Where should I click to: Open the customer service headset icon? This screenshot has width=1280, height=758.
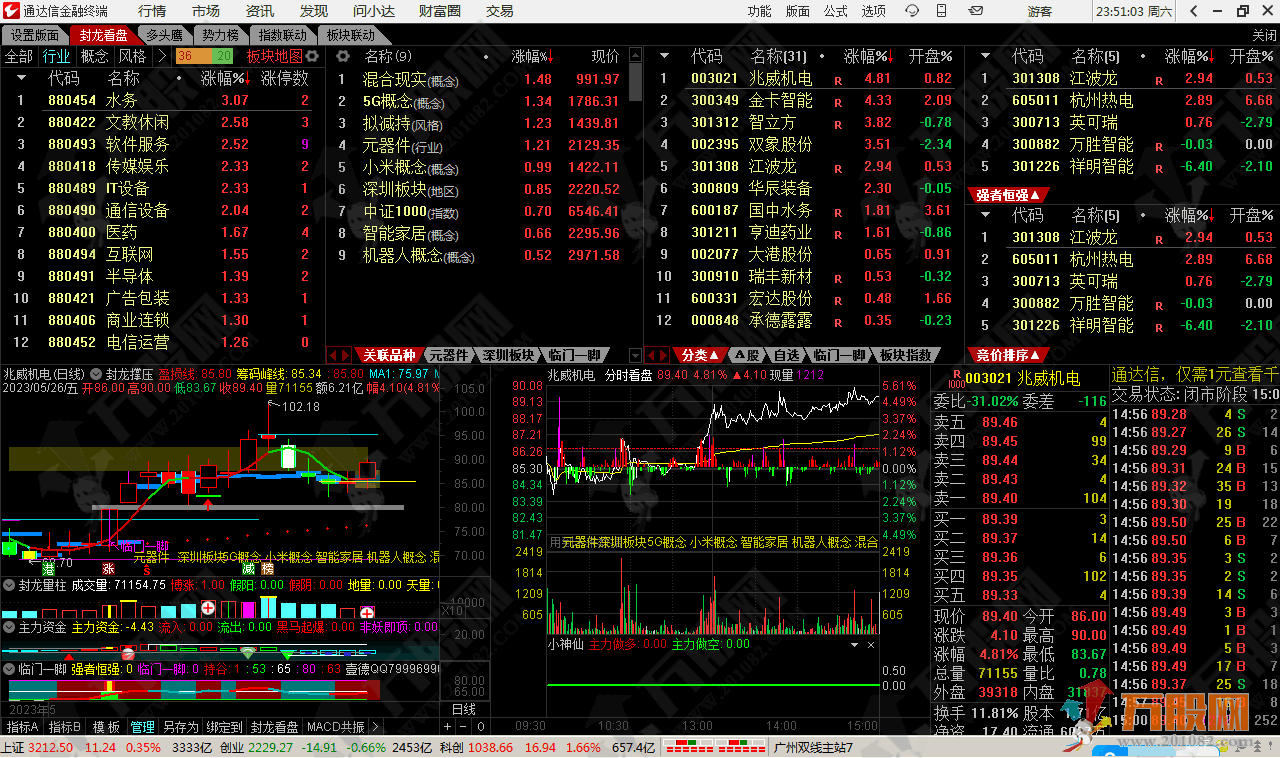pyautogui.click(x=912, y=11)
